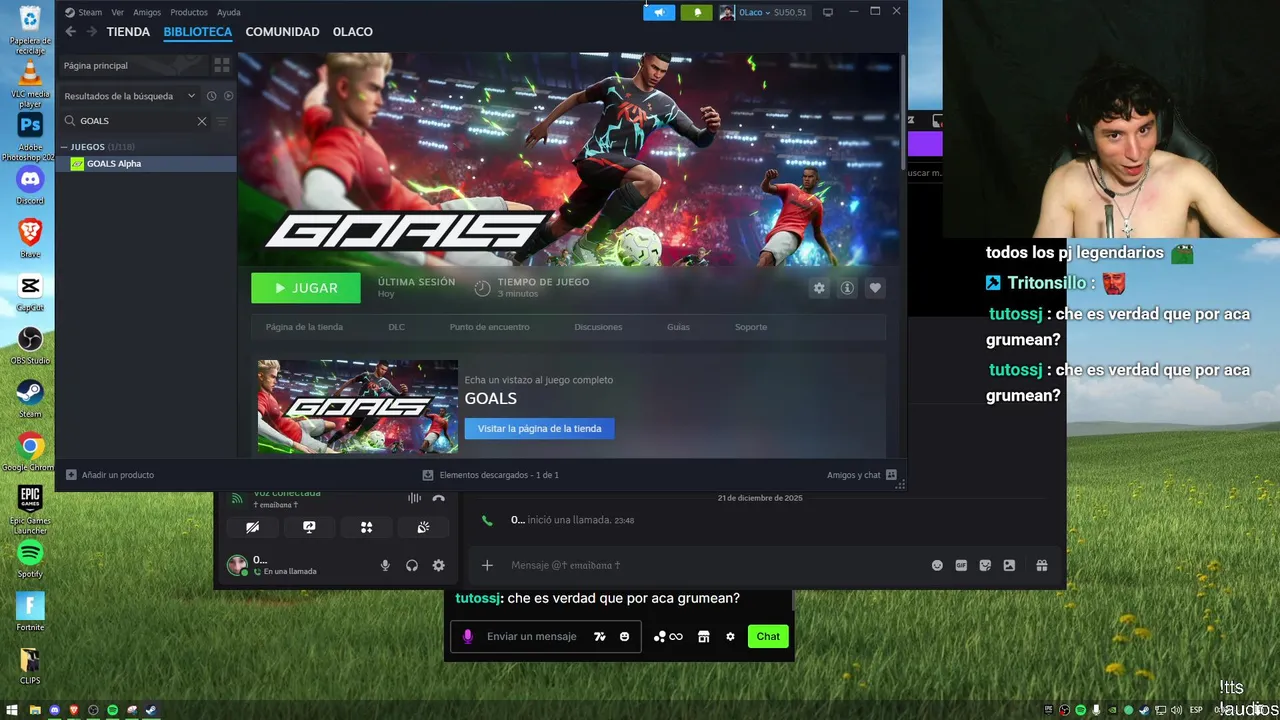Screen dimensions: 1280x720
Task: Toggle Discord camera on or off
Action: pyautogui.click(x=252, y=527)
